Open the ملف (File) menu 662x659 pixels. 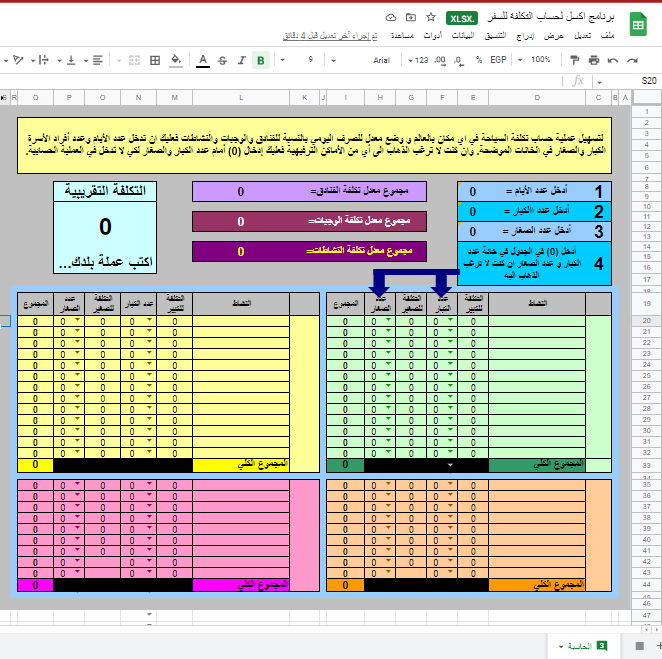[x=635, y=35]
